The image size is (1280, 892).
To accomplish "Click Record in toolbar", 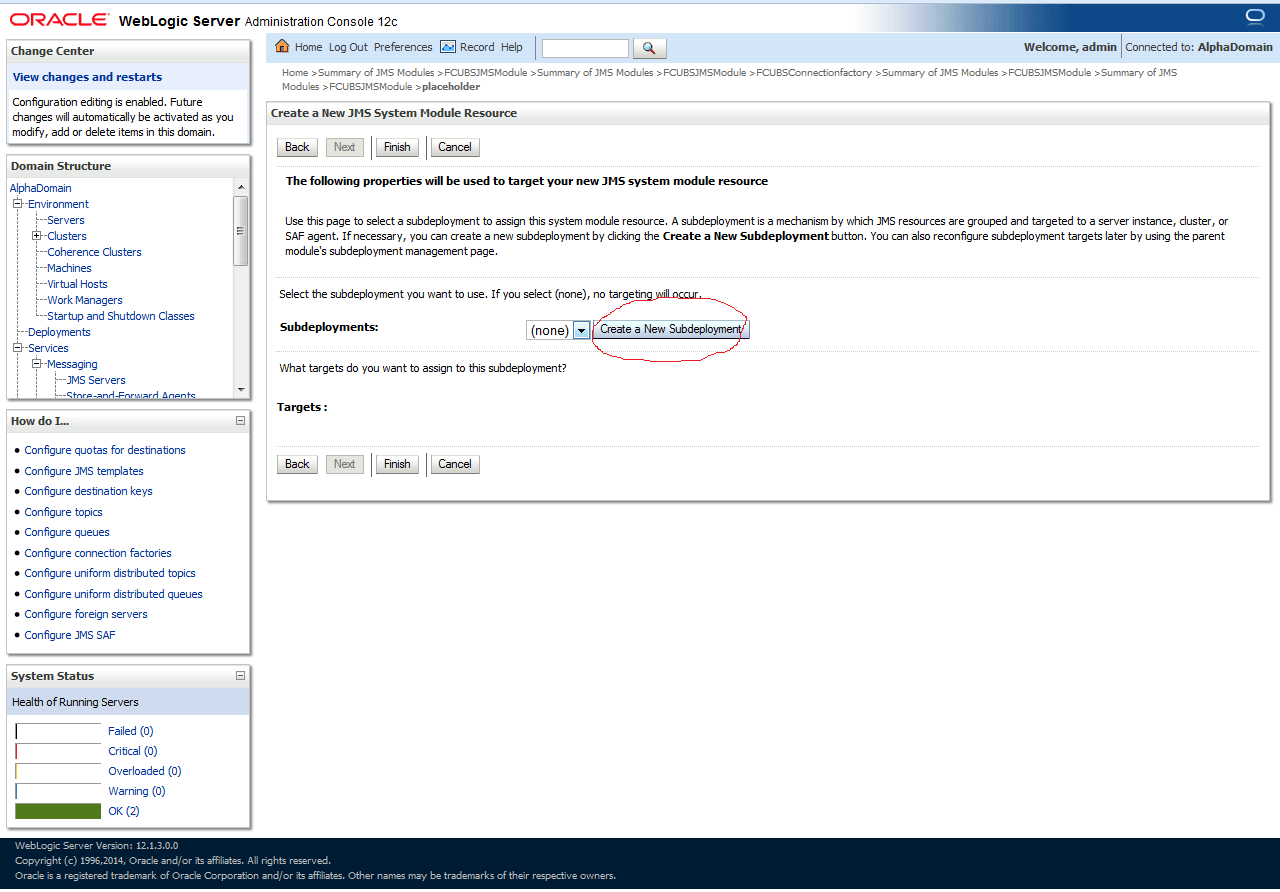I will [477, 47].
